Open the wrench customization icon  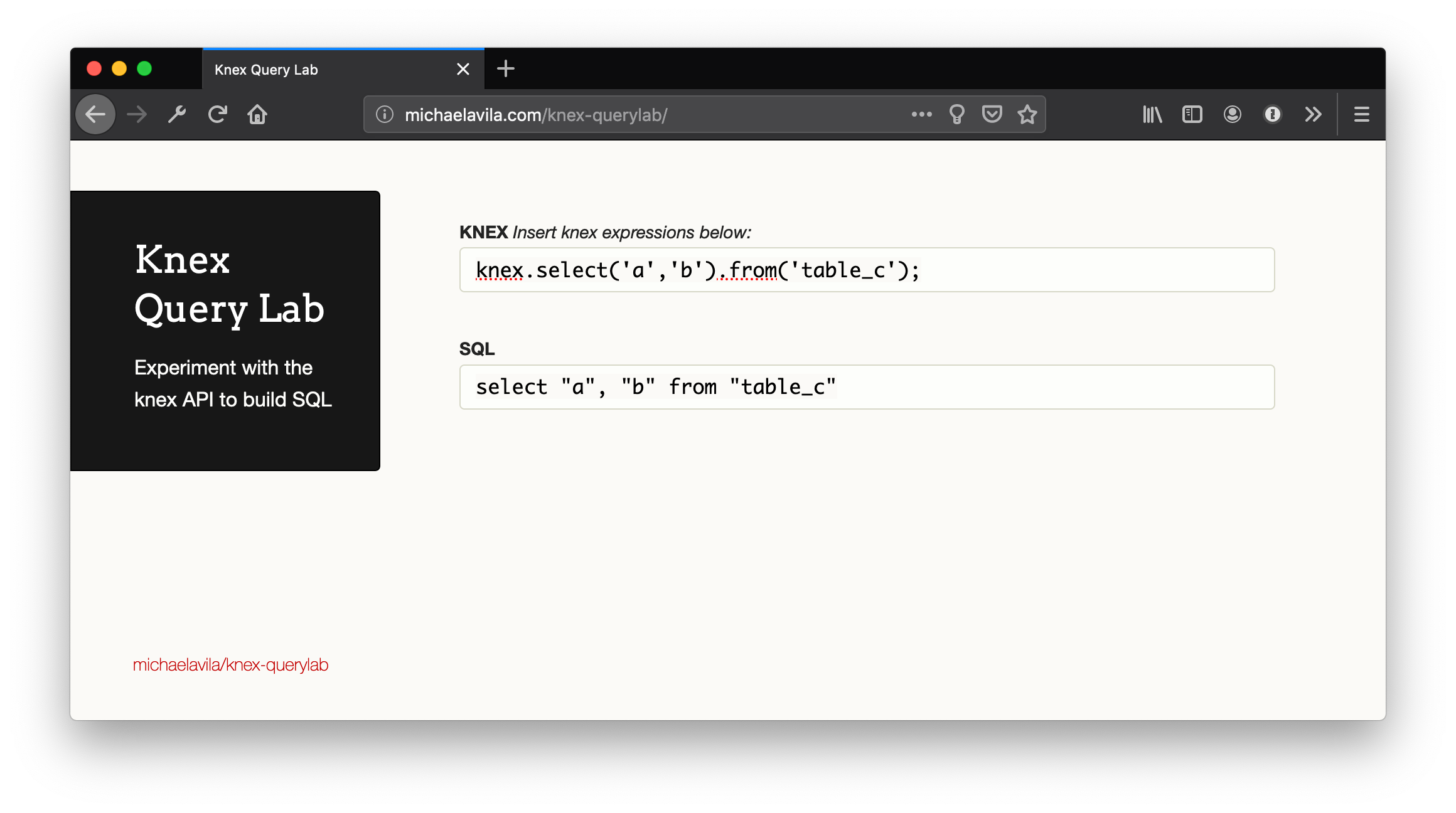tap(177, 114)
